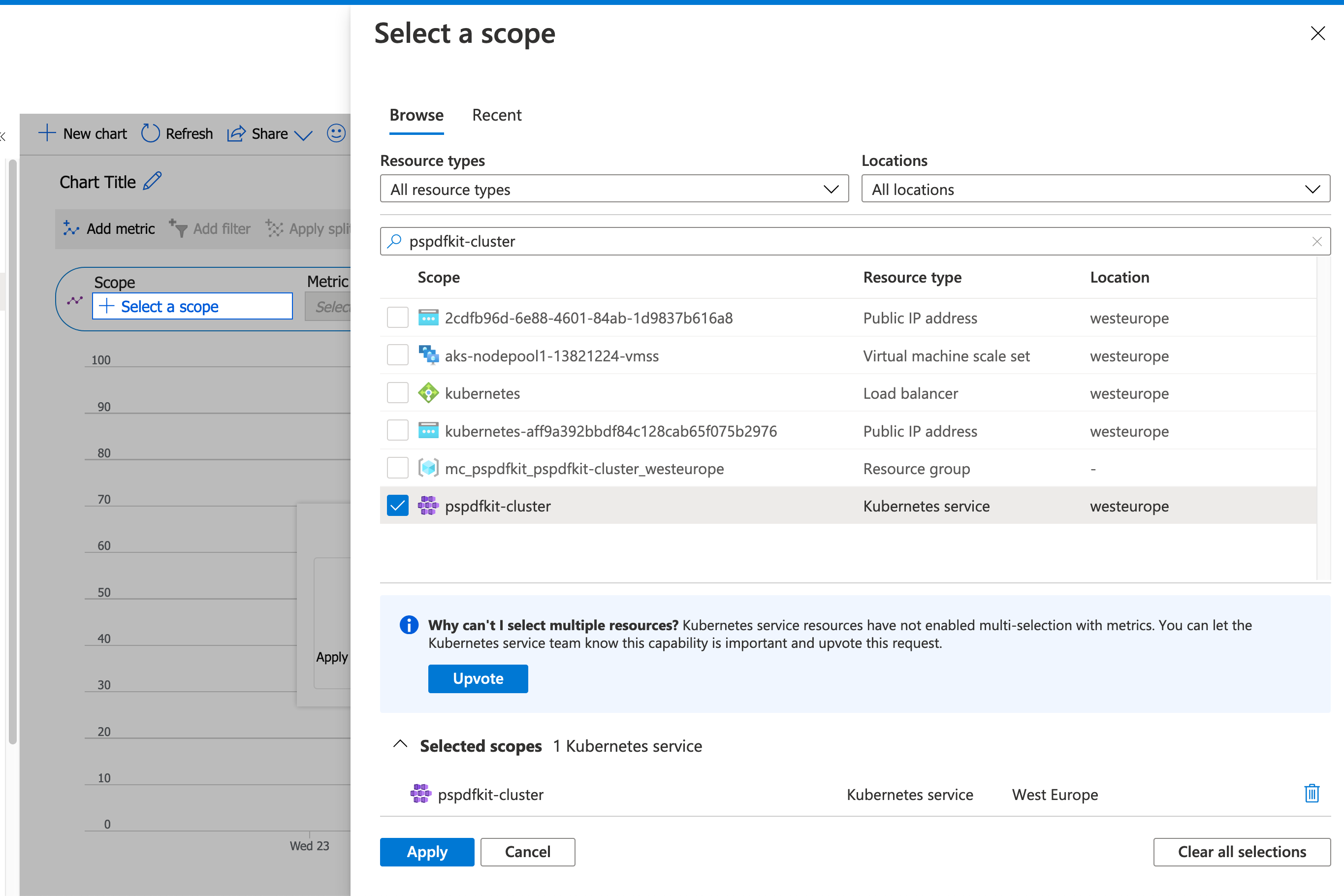Click the results list scrollbar
The height and width of the screenshot is (896, 1344).
point(1324,418)
